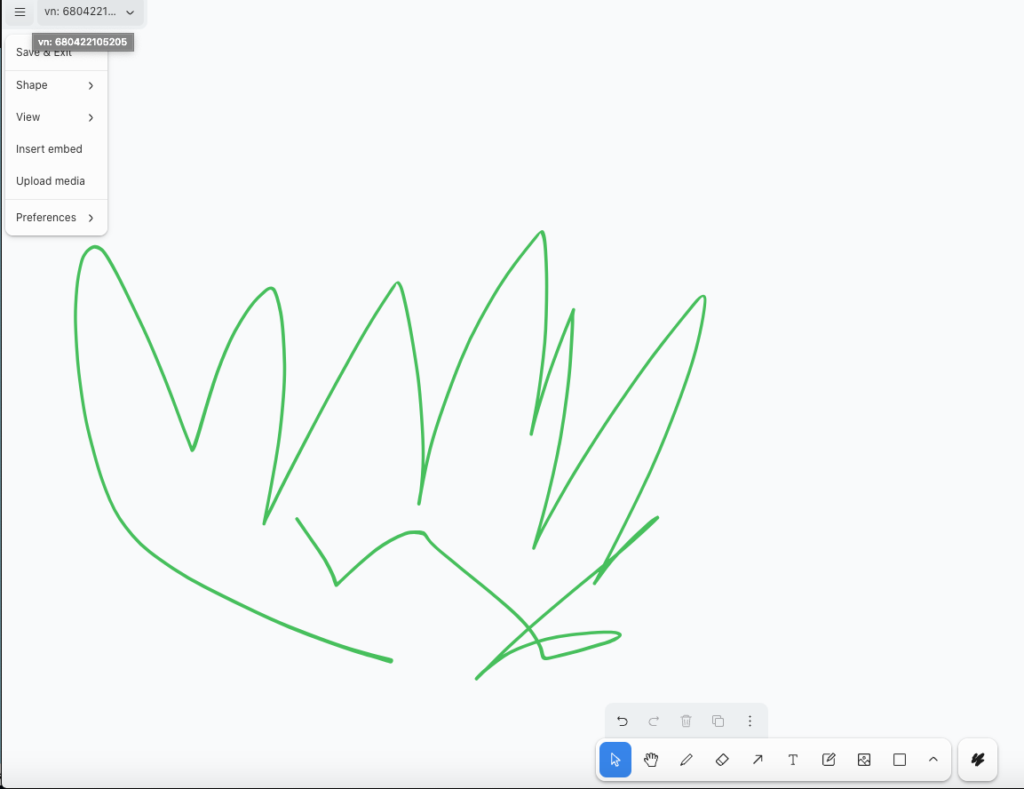Open the page name dropdown

coord(91,12)
